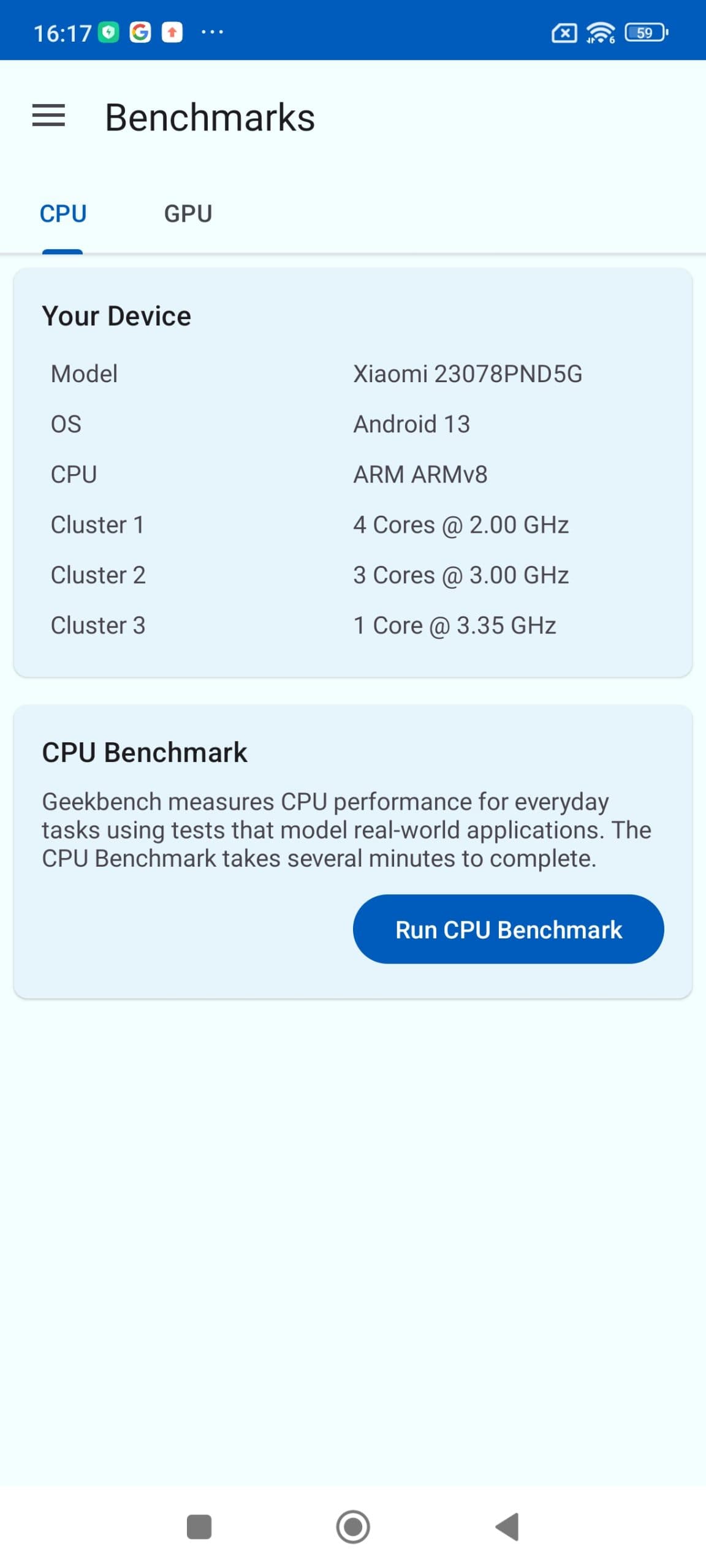This screenshot has height=1568, width=706.
Task: Tap the Your Device card heading
Action: (x=116, y=316)
